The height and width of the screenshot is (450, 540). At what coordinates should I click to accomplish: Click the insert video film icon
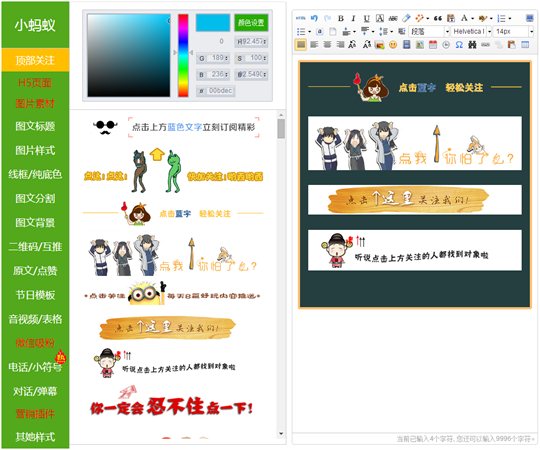tap(406, 45)
